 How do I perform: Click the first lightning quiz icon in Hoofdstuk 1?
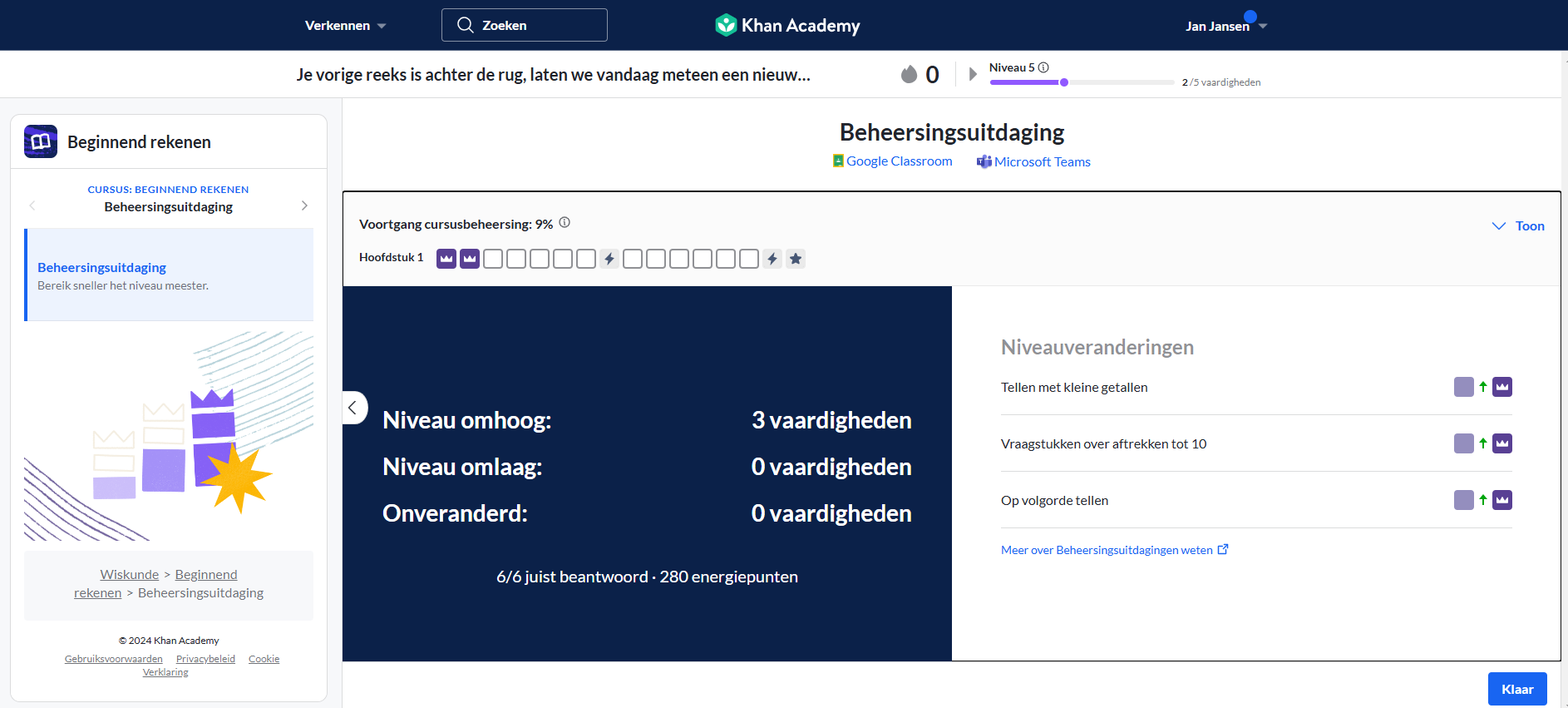point(609,259)
